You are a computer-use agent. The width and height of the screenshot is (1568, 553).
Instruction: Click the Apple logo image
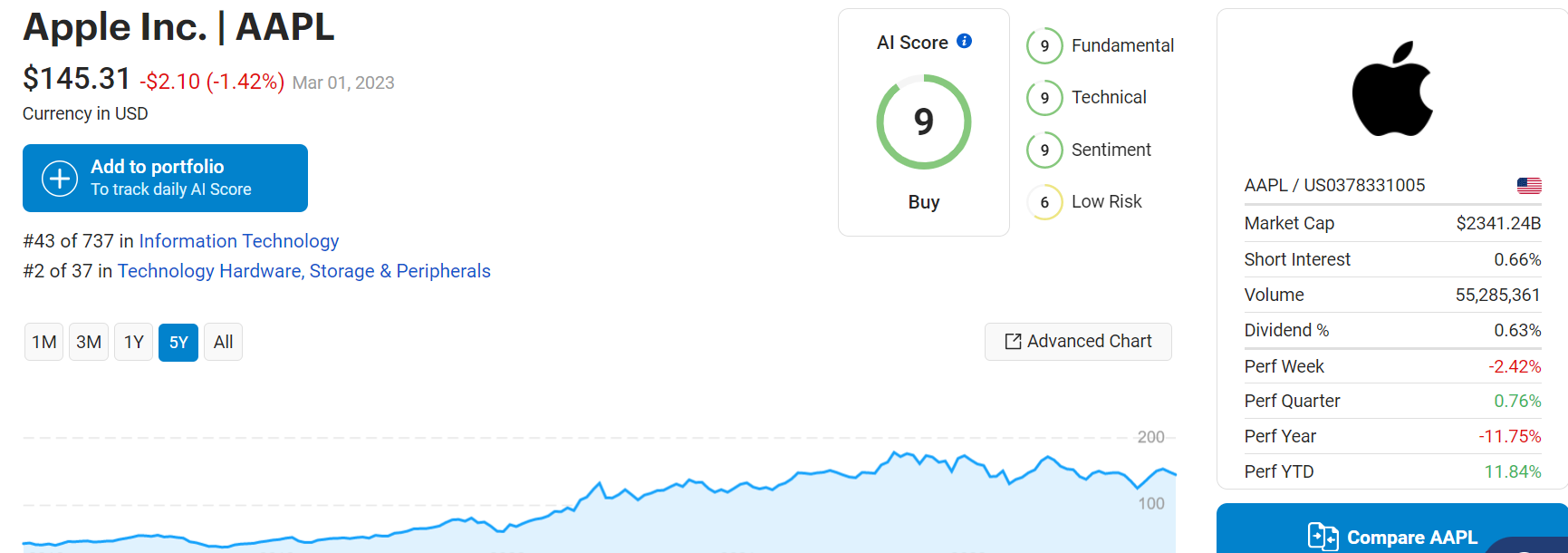(x=1392, y=88)
